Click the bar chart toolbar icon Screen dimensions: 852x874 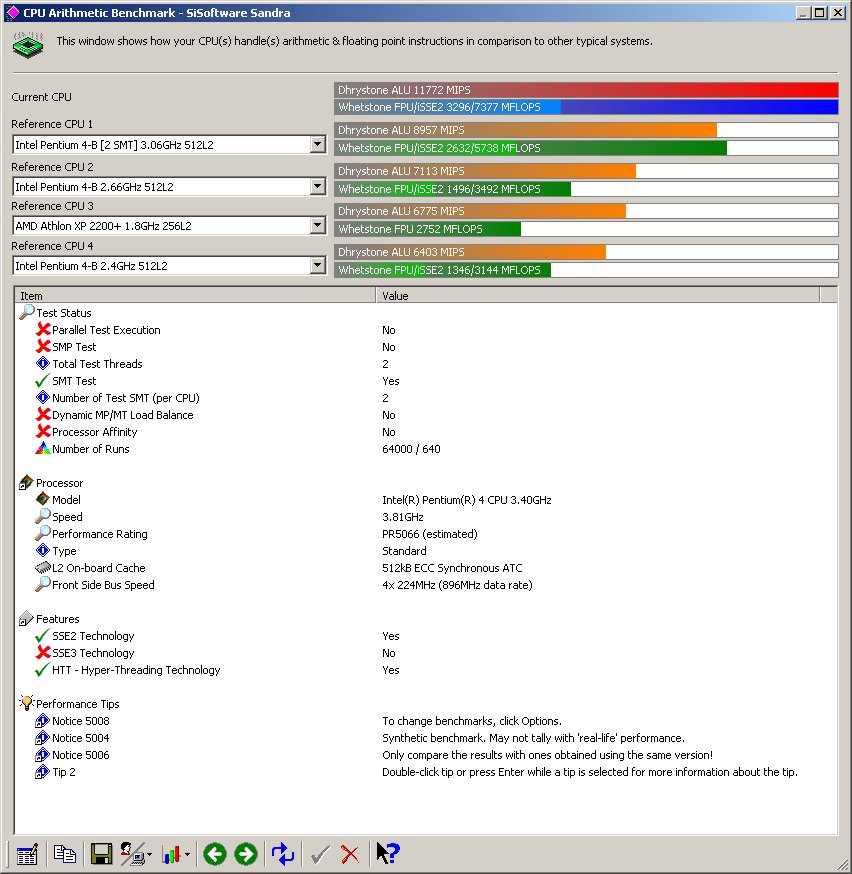[172, 854]
